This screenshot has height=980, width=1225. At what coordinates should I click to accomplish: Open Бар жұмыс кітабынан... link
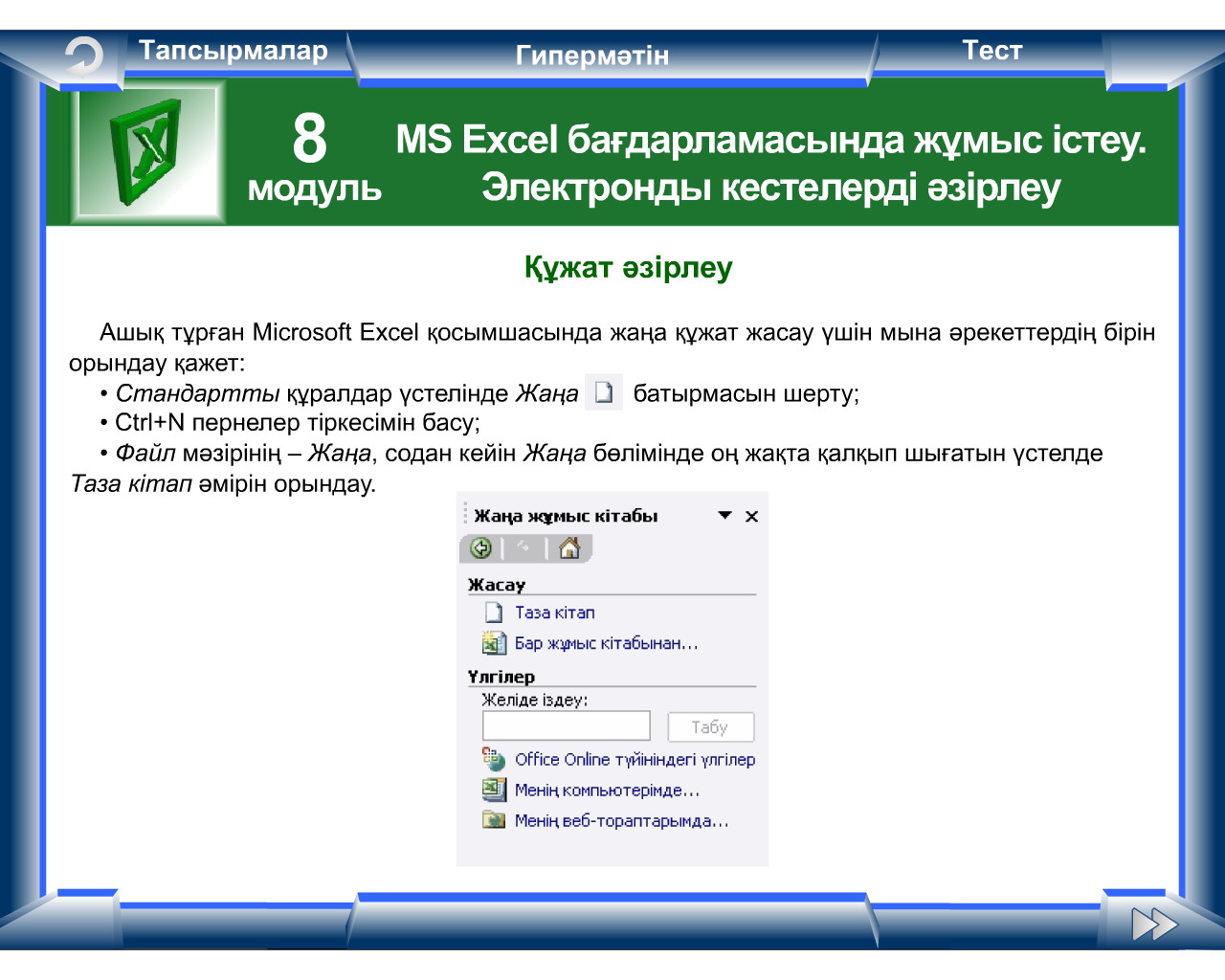pyautogui.click(x=607, y=644)
